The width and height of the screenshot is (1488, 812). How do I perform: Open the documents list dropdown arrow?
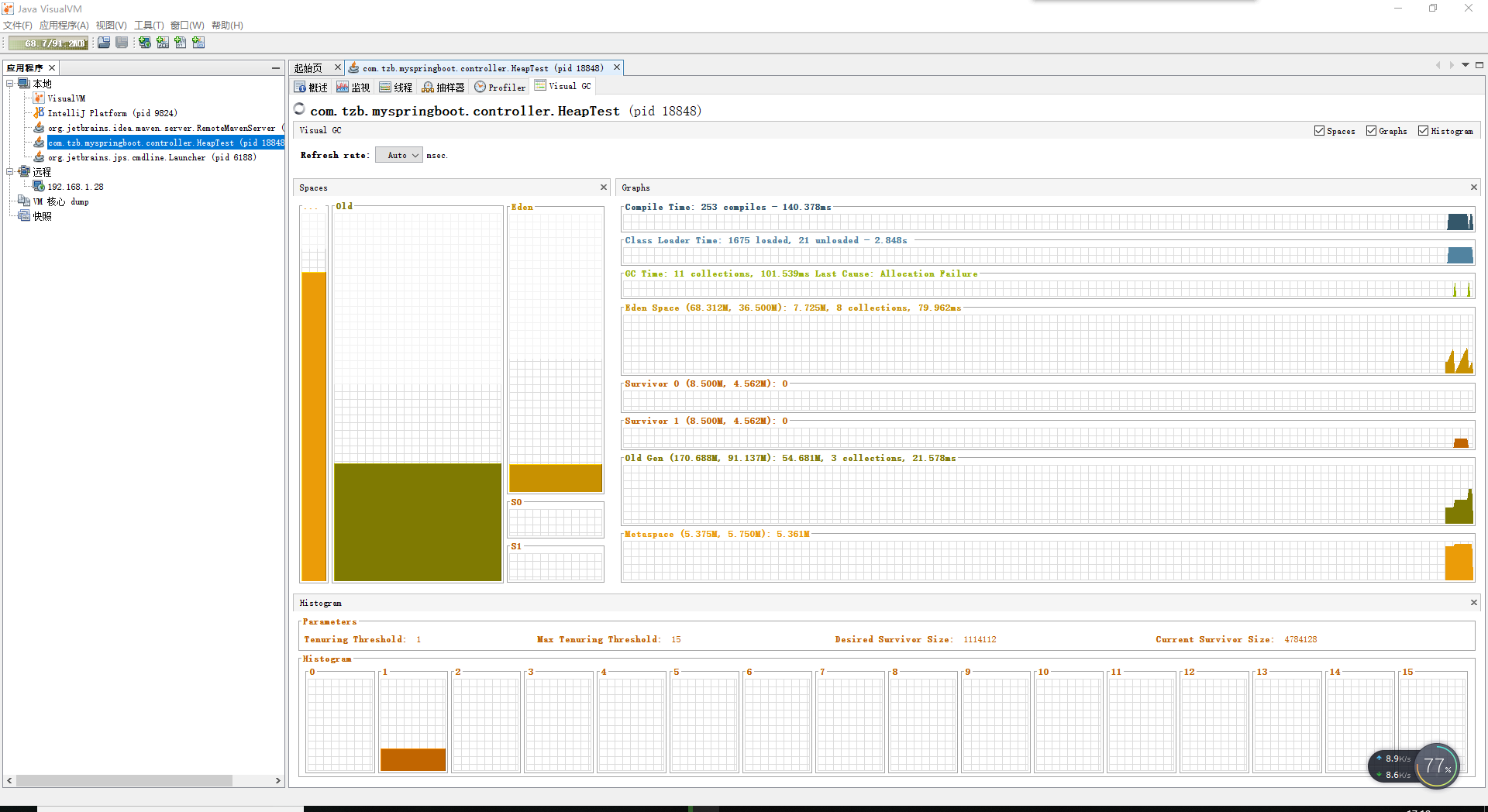pos(1466,65)
